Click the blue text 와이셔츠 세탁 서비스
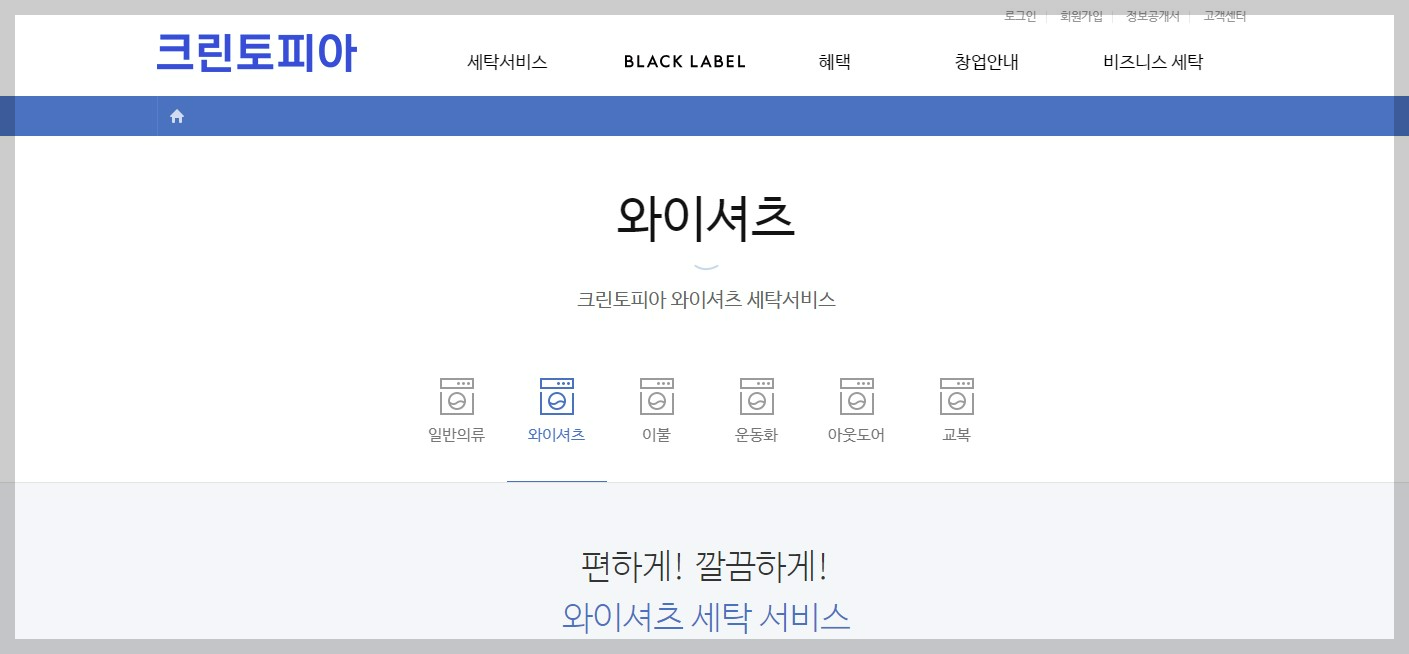Viewport: 1409px width, 654px height. [x=706, y=616]
